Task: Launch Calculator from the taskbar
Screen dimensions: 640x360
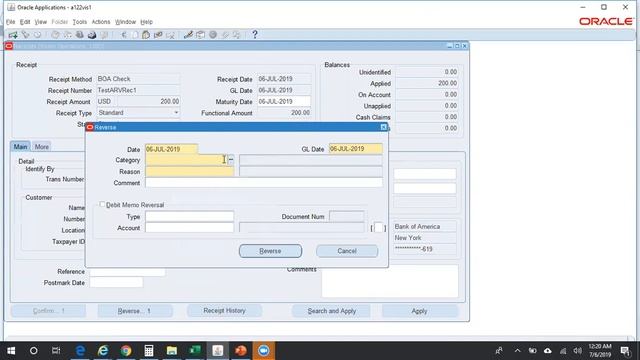Action: 149,351
